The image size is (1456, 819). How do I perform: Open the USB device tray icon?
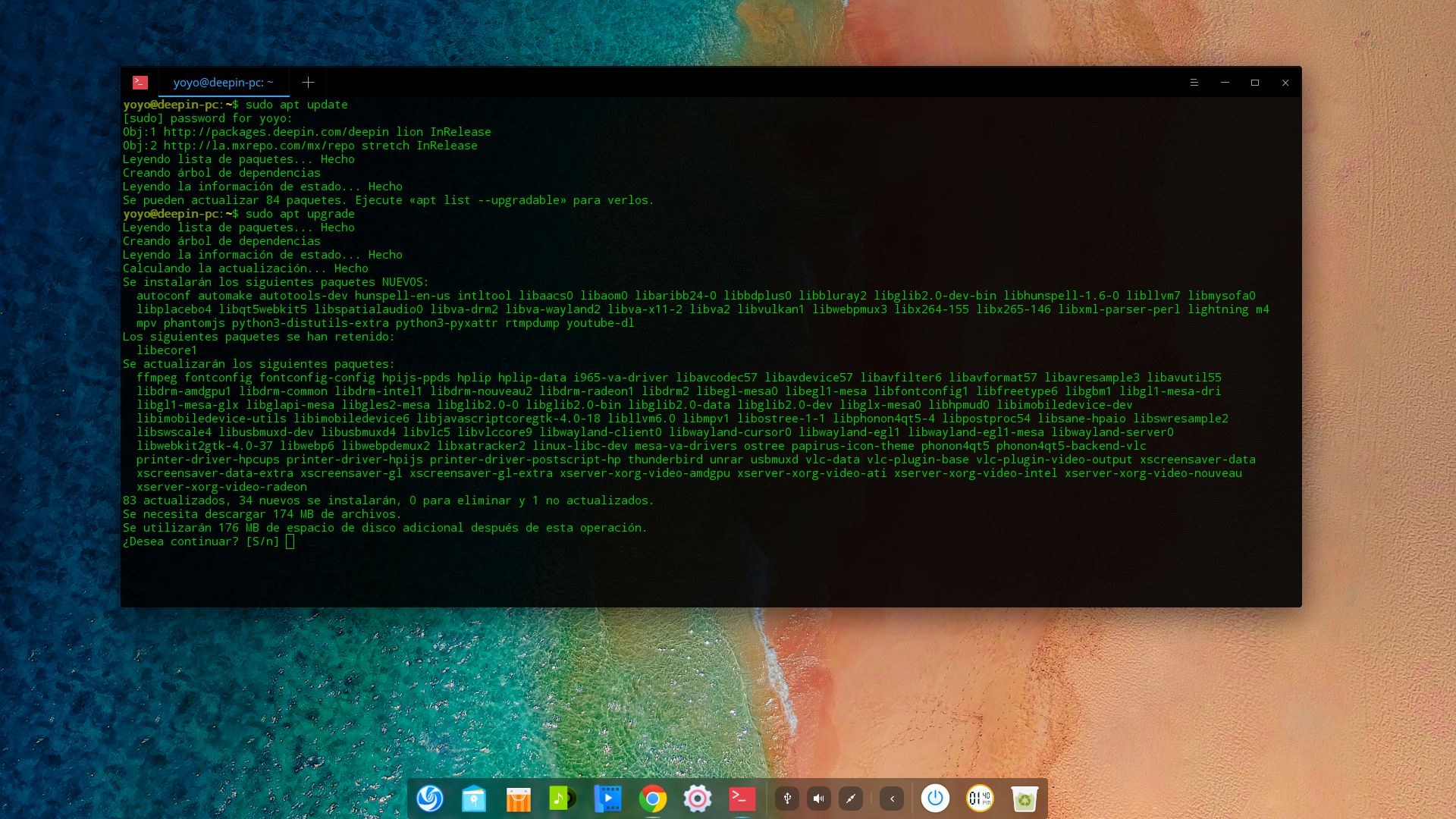click(x=787, y=799)
